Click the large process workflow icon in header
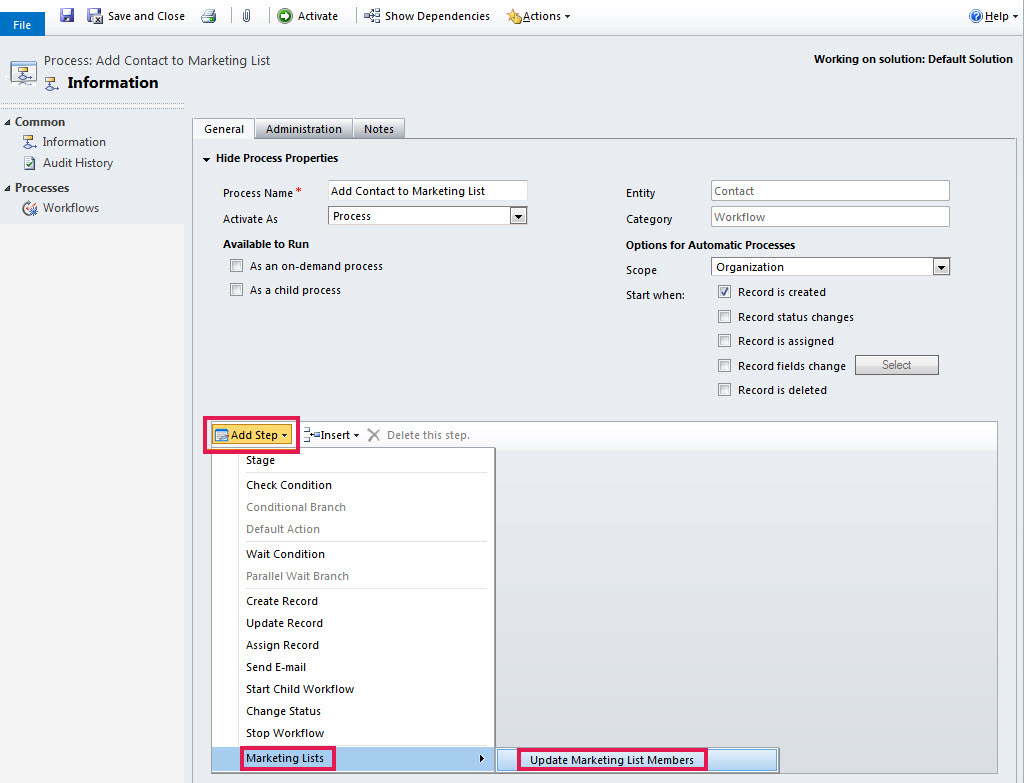1024x783 pixels. point(24,73)
